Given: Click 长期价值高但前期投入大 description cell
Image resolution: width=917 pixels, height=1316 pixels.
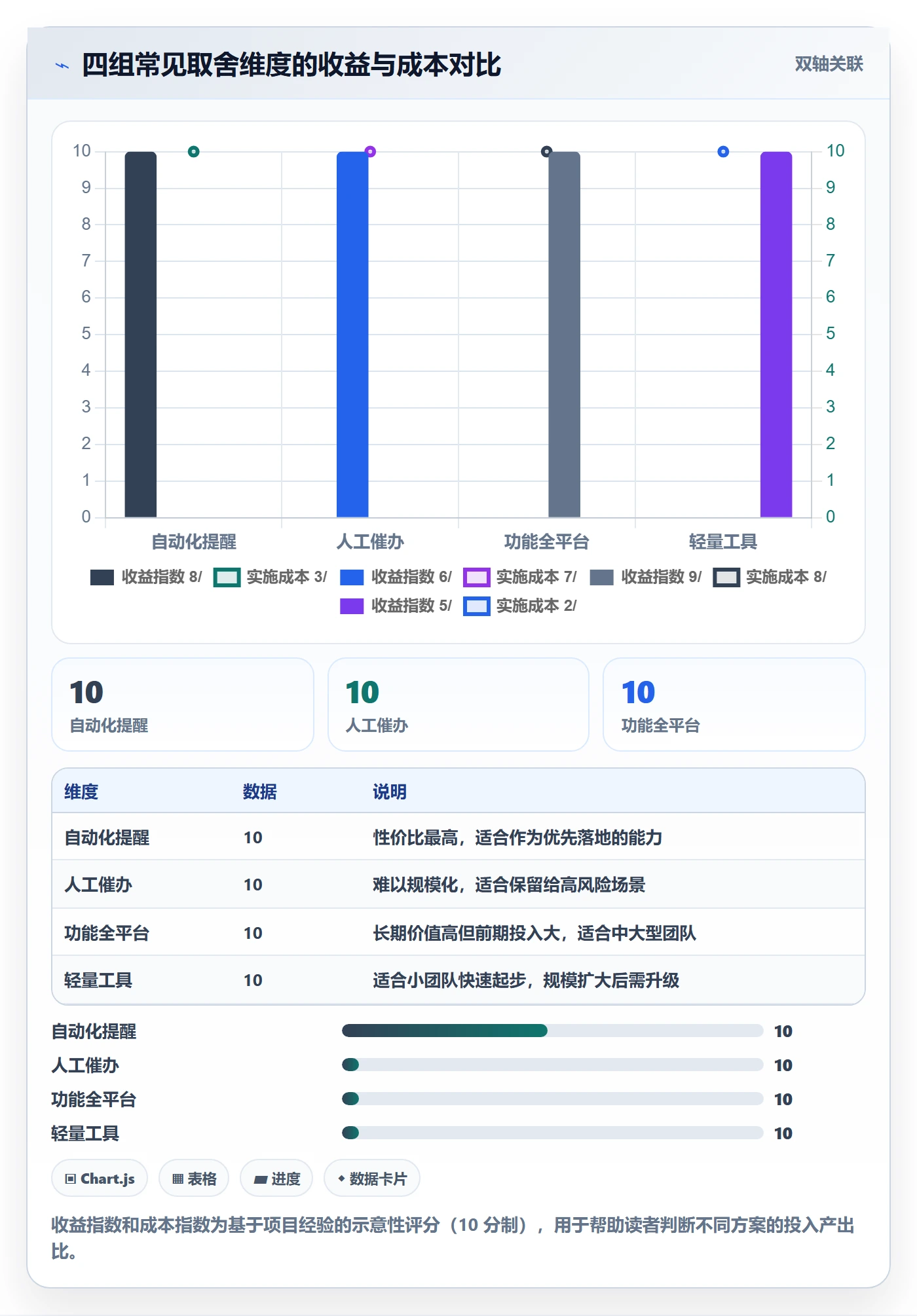Looking at the screenshot, I should click(x=534, y=933).
